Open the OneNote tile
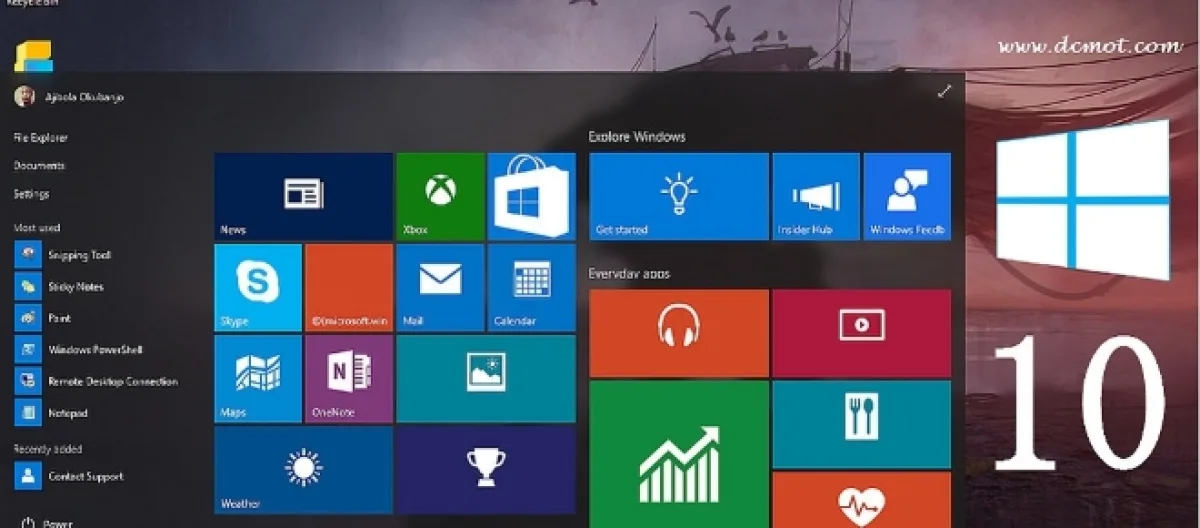 coord(348,378)
